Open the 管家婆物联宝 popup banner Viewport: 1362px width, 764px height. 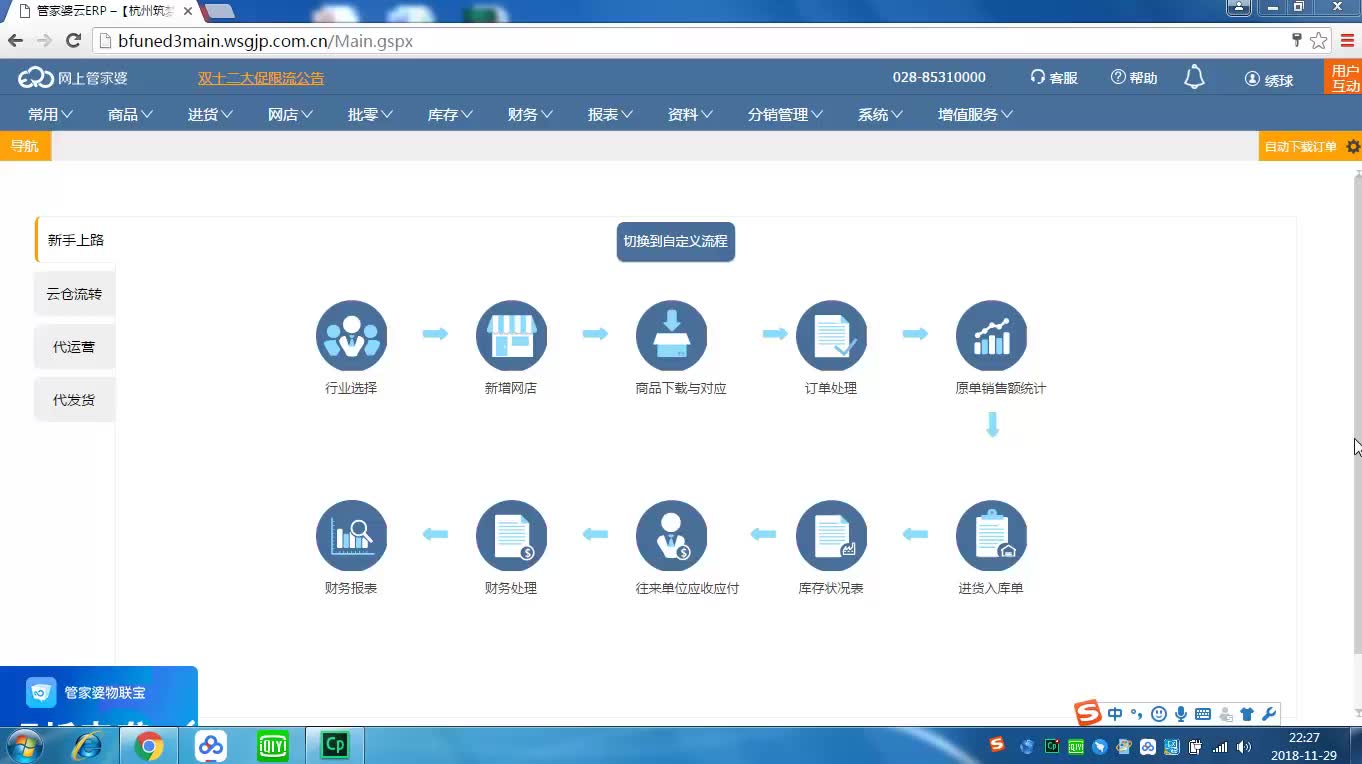[x=99, y=696]
